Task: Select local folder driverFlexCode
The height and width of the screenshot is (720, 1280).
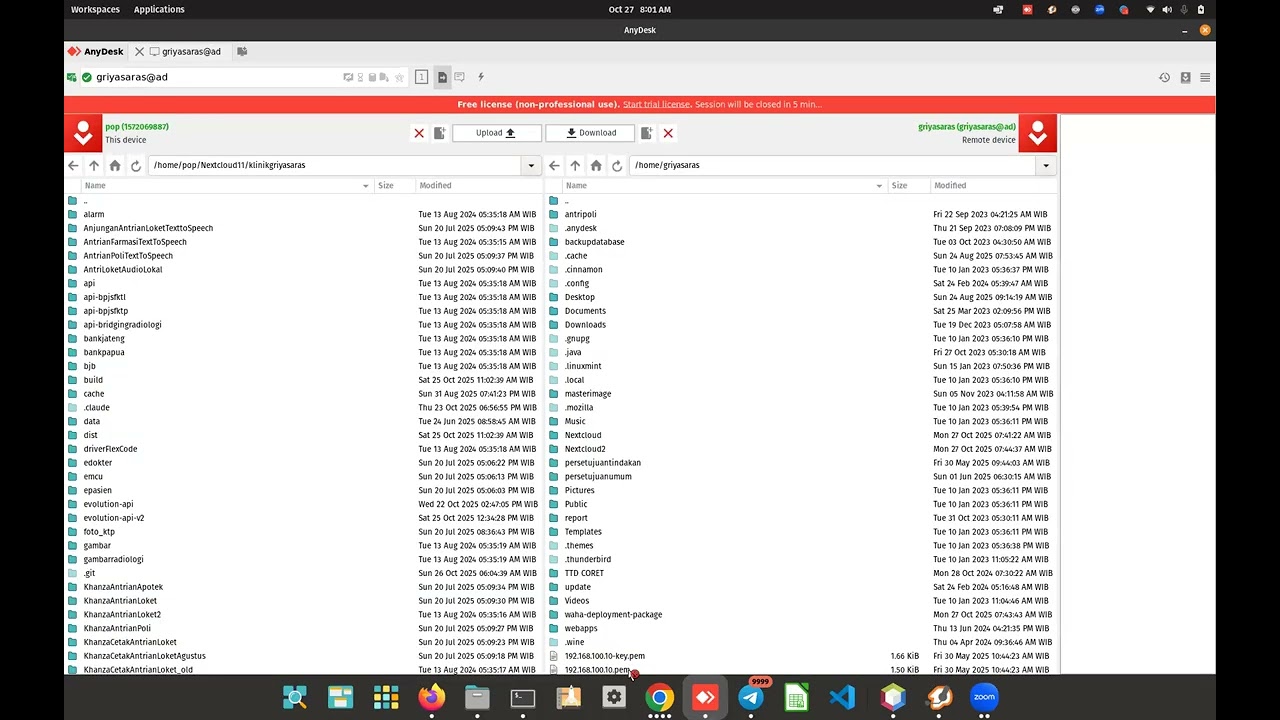Action: 110,449
